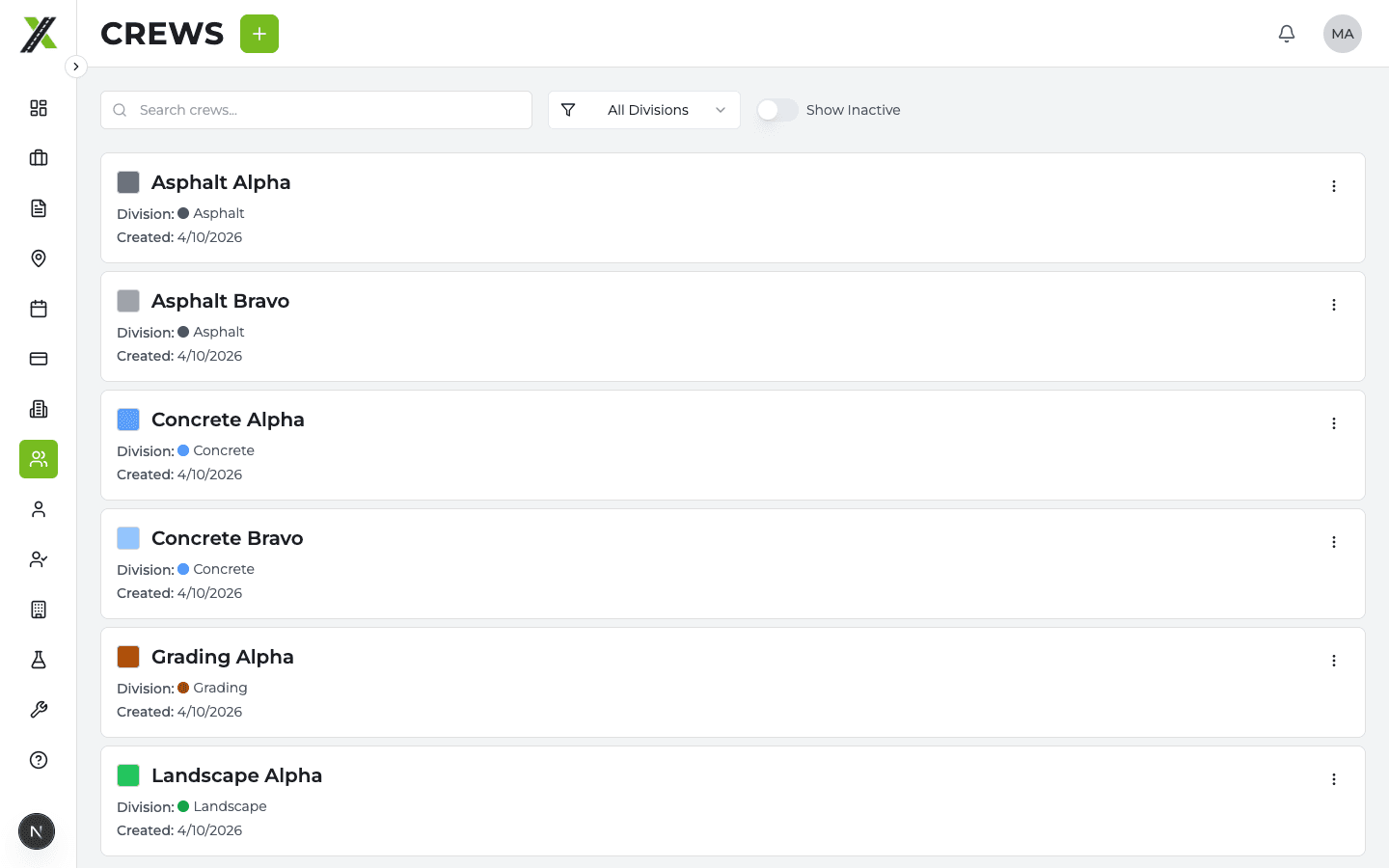Viewport: 1389px width, 868px height.
Task: Focus the Search crews input field
Action: [316, 110]
